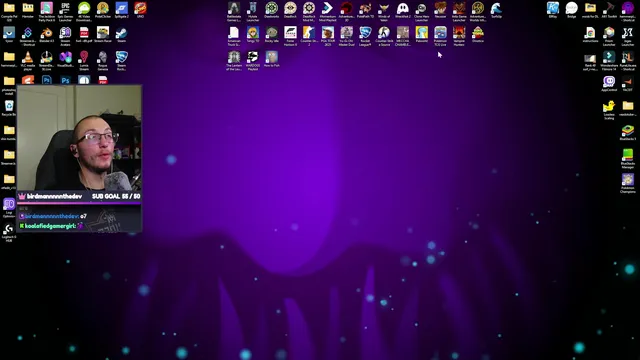The width and height of the screenshot is (640, 360).
Task: Select the Logitech G HUB icon
Action: coord(9,229)
